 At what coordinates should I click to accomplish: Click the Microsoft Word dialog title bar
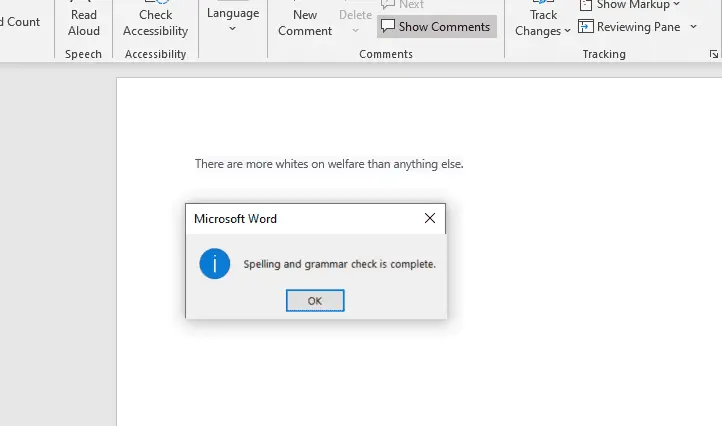300,218
